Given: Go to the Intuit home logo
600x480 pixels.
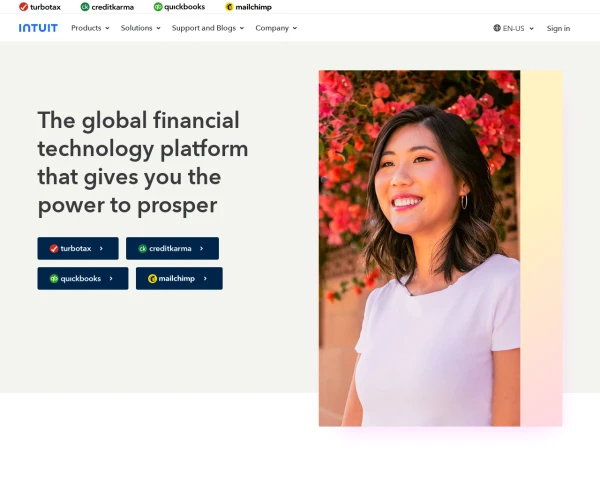Looking at the screenshot, I should click(38, 28).
